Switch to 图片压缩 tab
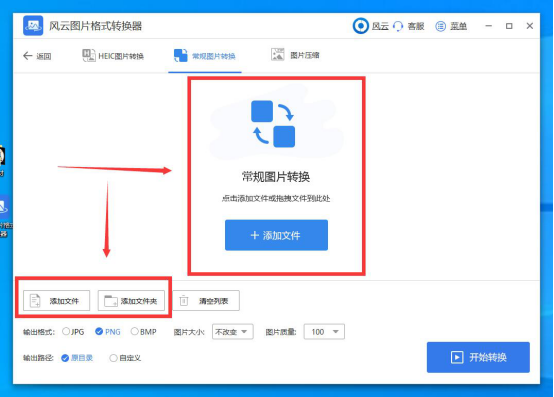Viewport: 554px width, 397px height. coord(295,55)
